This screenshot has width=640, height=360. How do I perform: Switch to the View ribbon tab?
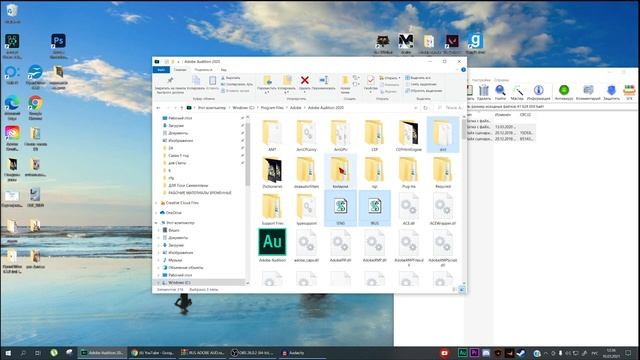pyautogui.click(x=223, y=70)
